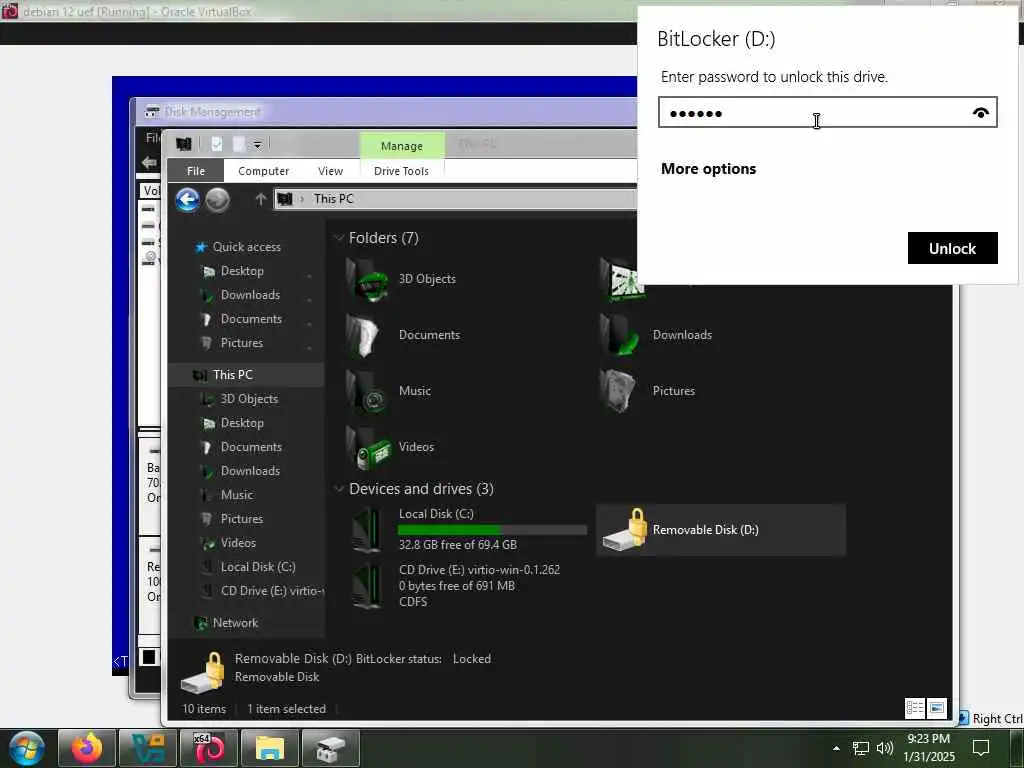Click the Unlock button in BitLocker dialog
The image size is (1024, 768).
pos(952,248)
